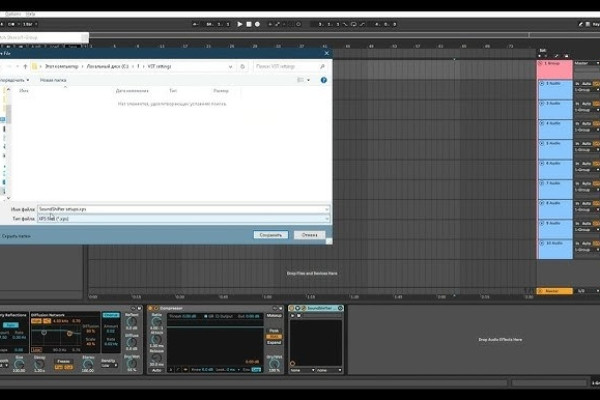Select the Peak mode in the Compressor
This screenshot has height=400, width=600.
(274, 330)
